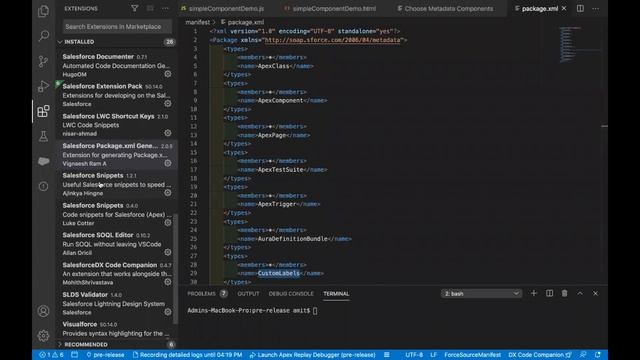The width and height of the screenshot is (640, 360).
Task: Open the Salesforce cloud icon view
Action: (x=43, y=161)
